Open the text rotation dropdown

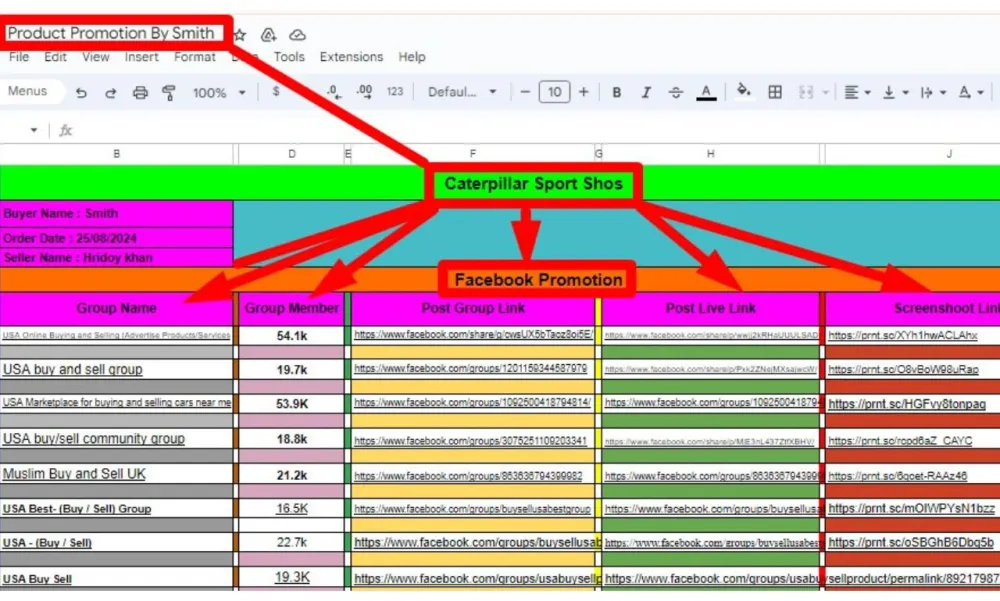pyautogui.click(x=971, y=93)
